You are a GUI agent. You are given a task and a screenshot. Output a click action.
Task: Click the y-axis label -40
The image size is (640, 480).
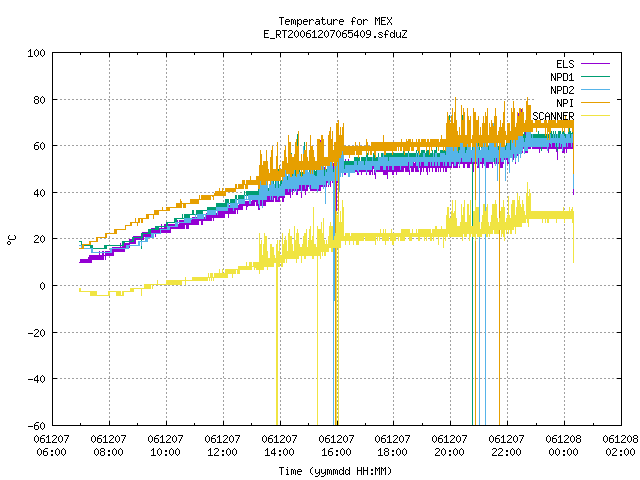[x=36, y=379]
